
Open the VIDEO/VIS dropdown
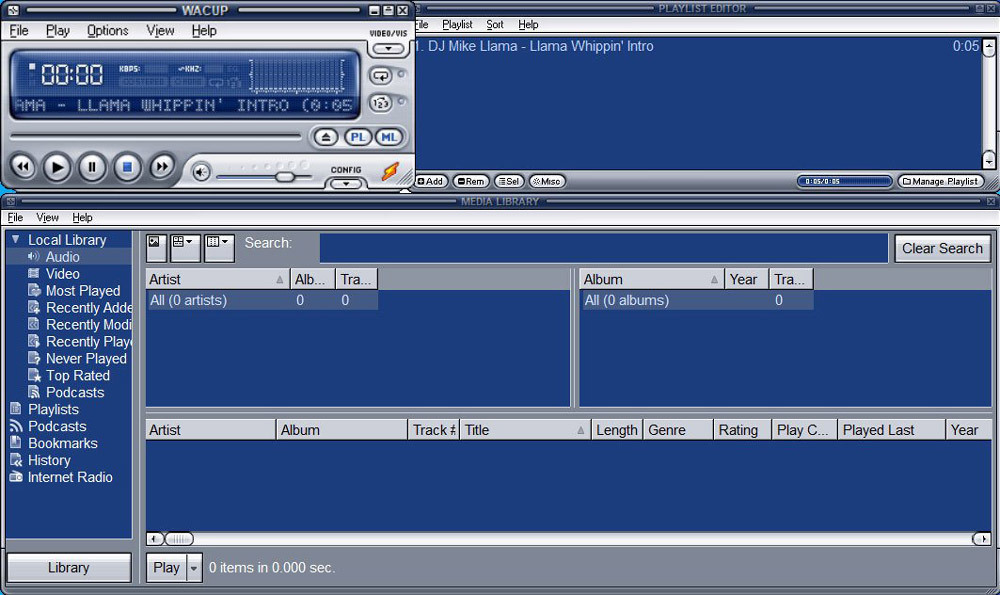388,48
